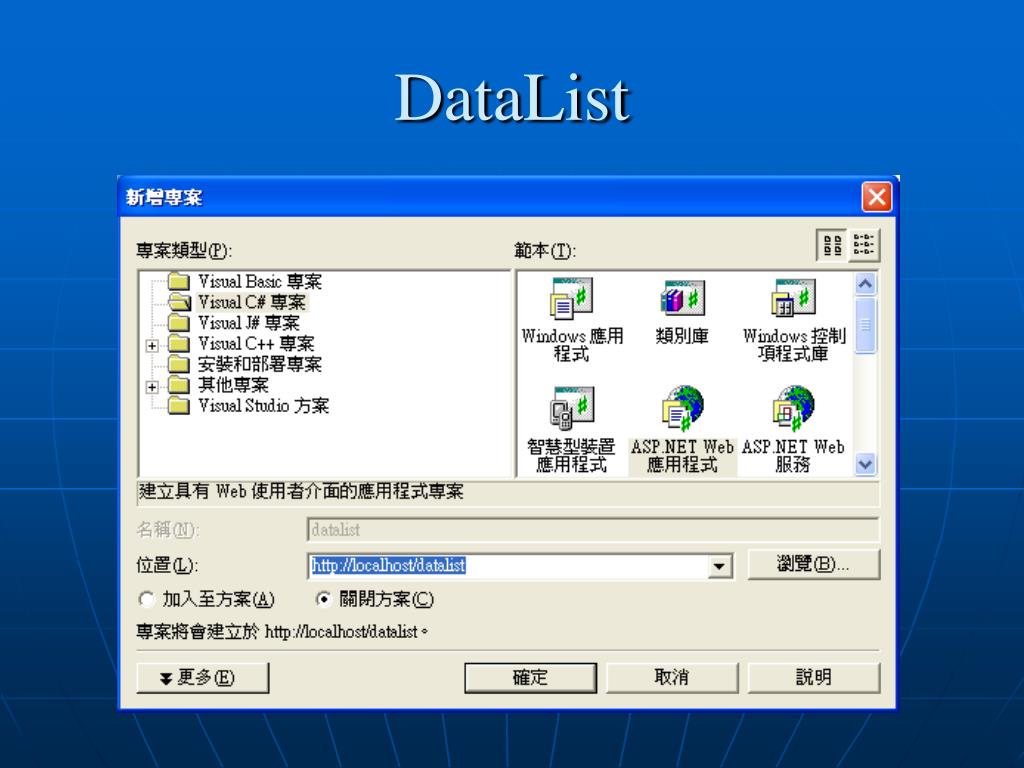The image size is (1024, 768).
Task: Click the template list scrollbar thumb
Action: 865,325
